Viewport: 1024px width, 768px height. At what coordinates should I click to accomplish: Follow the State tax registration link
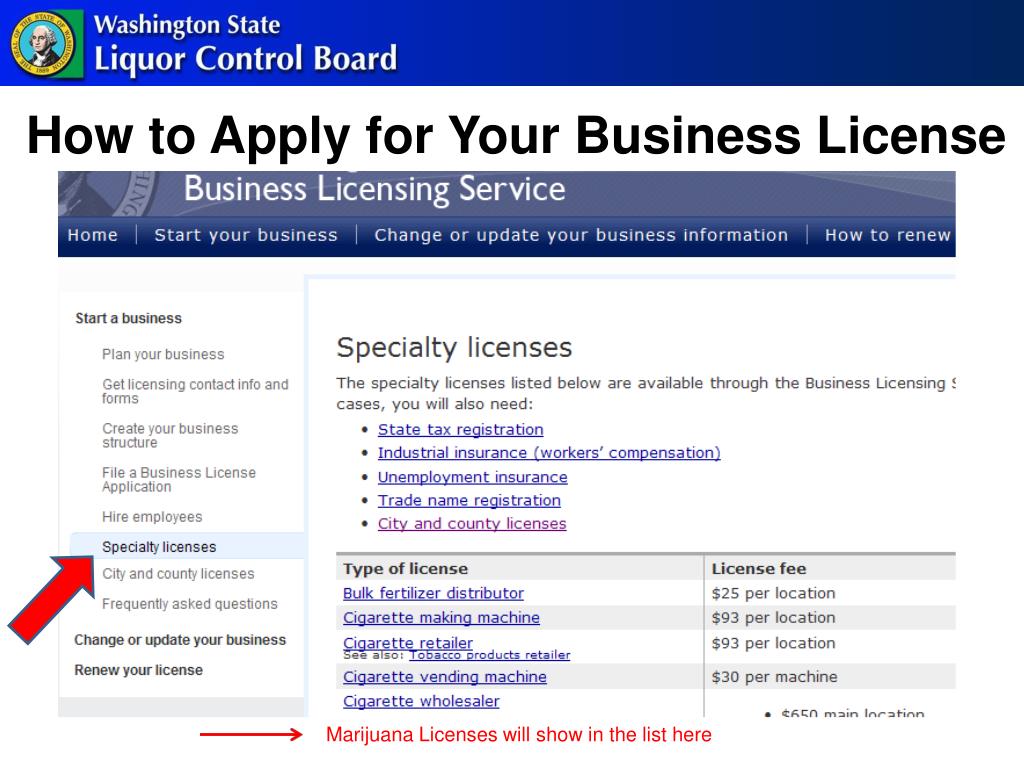click(460, 430)
